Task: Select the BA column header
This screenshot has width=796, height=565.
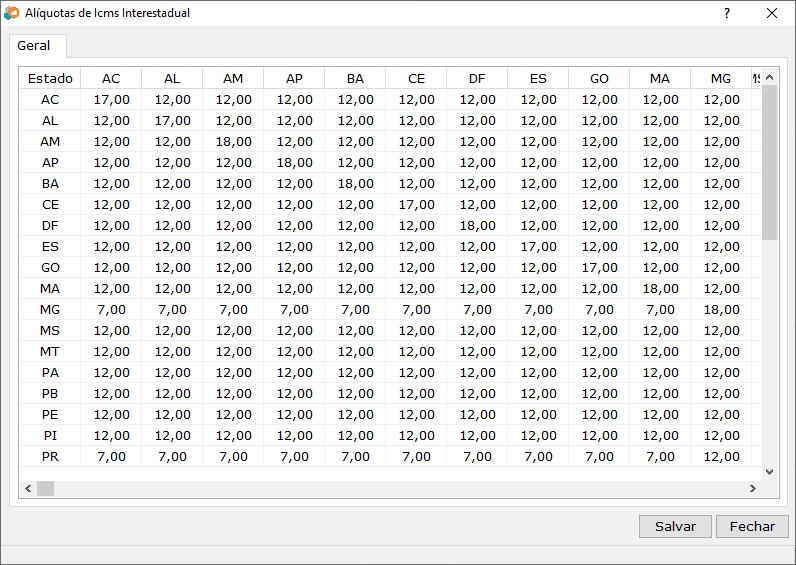Action: pos(355,79)
